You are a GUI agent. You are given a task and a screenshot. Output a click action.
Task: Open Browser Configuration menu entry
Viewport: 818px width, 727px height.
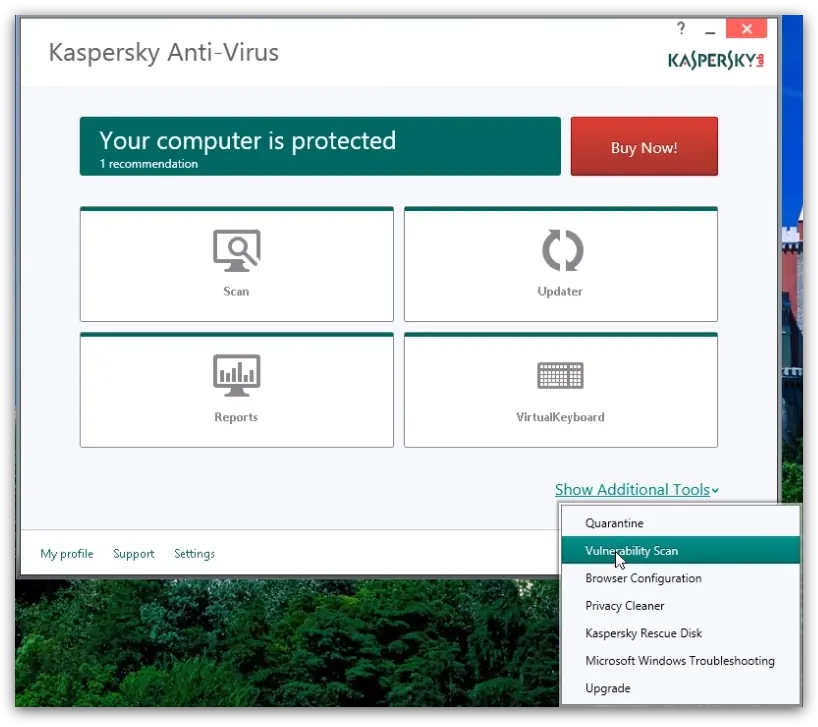(680, 578)
